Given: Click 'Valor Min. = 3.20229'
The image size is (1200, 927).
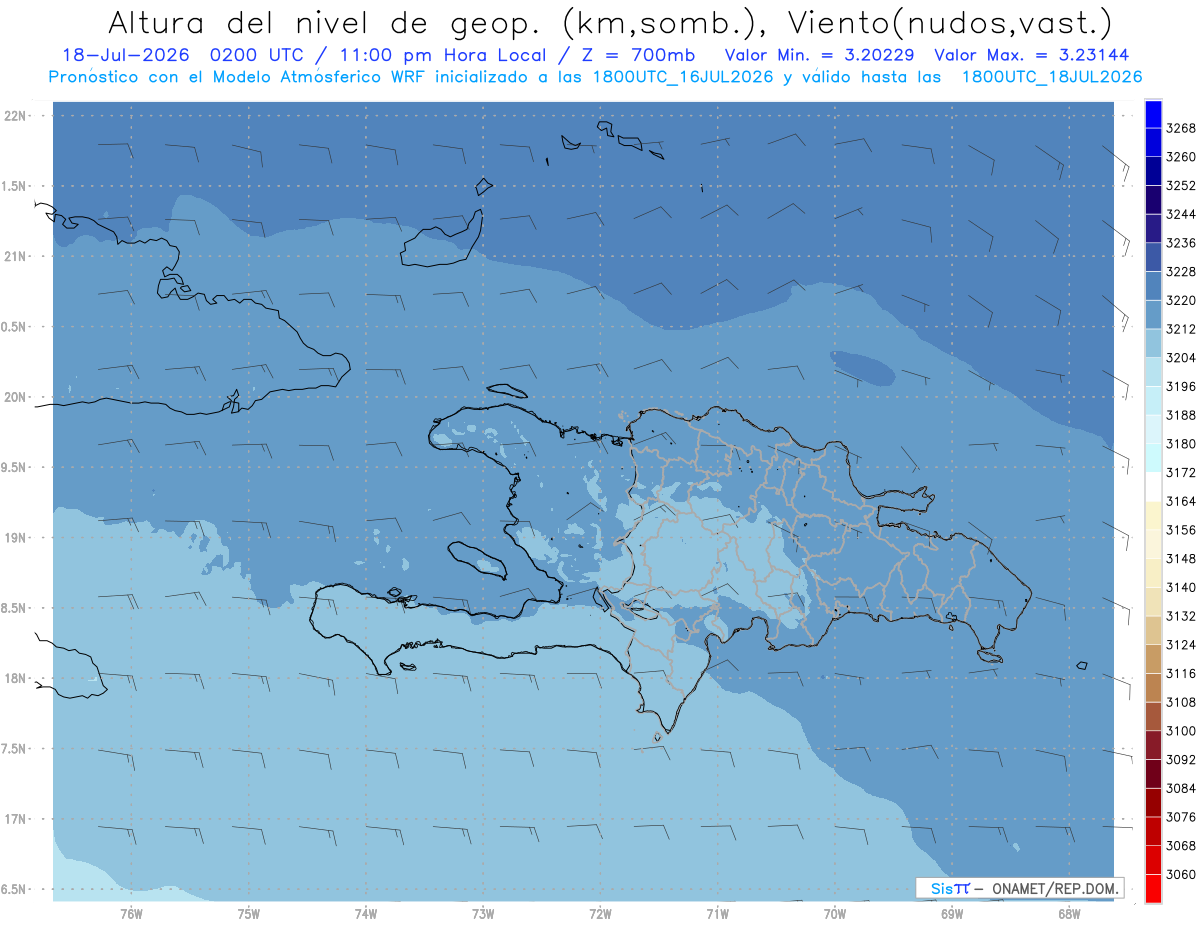Looking at the screenshot, I should [x=819, y=56].
